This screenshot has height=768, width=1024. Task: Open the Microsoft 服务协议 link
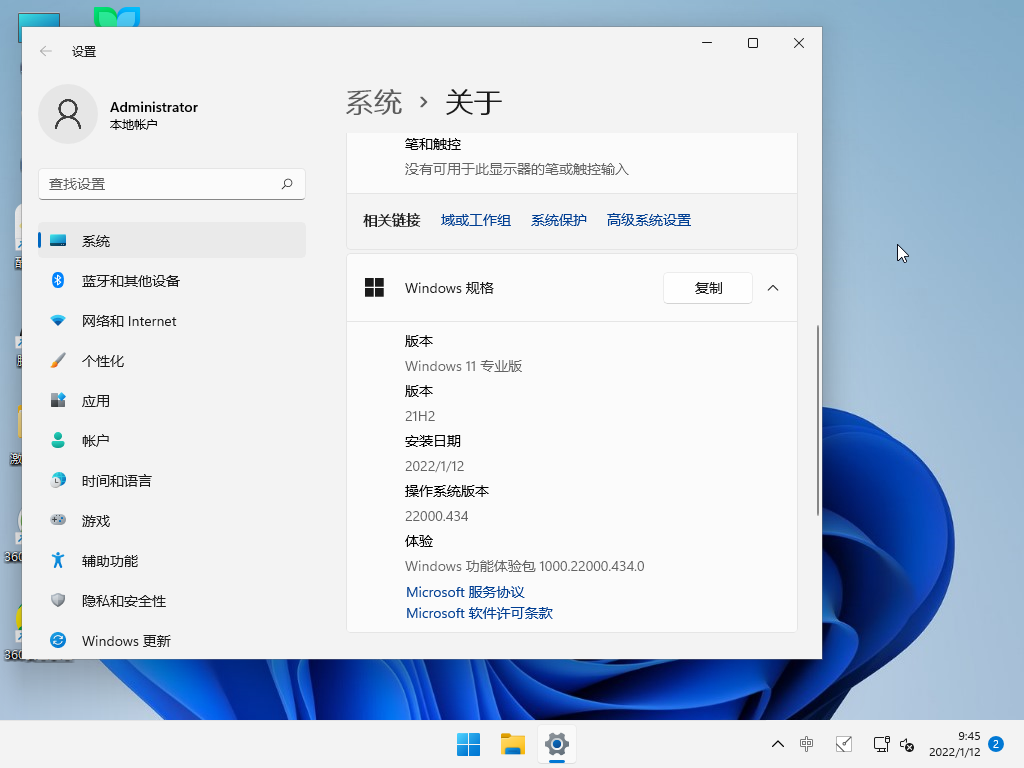(x=465, y=591)
